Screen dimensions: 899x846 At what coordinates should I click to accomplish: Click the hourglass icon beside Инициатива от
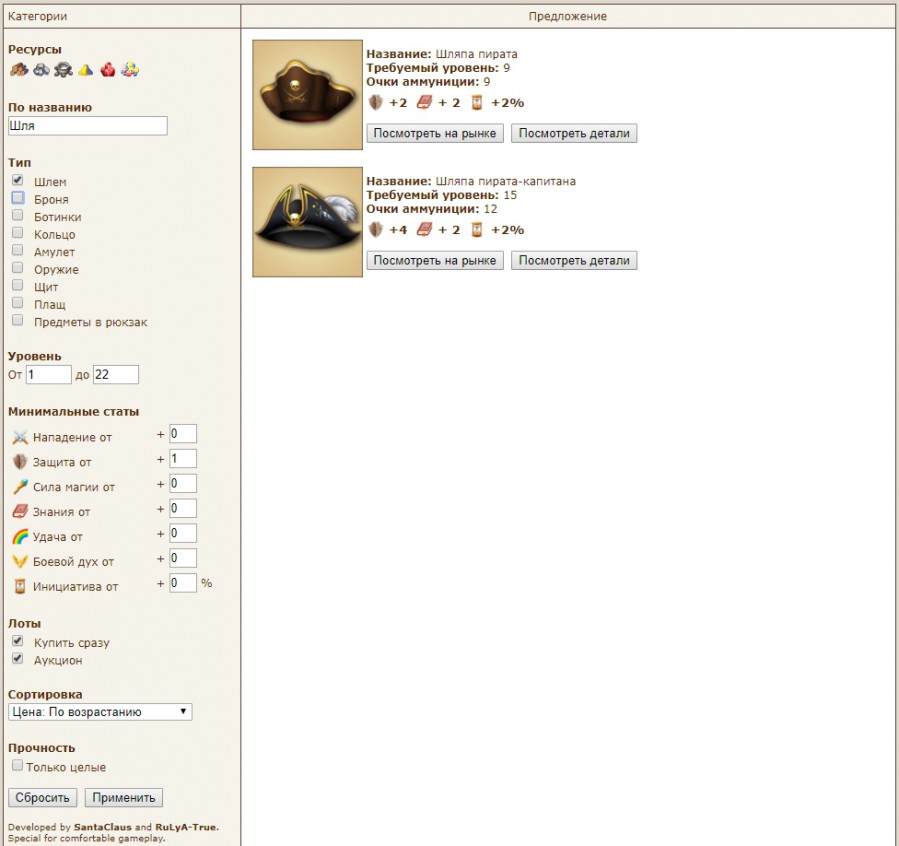point(20,586)
